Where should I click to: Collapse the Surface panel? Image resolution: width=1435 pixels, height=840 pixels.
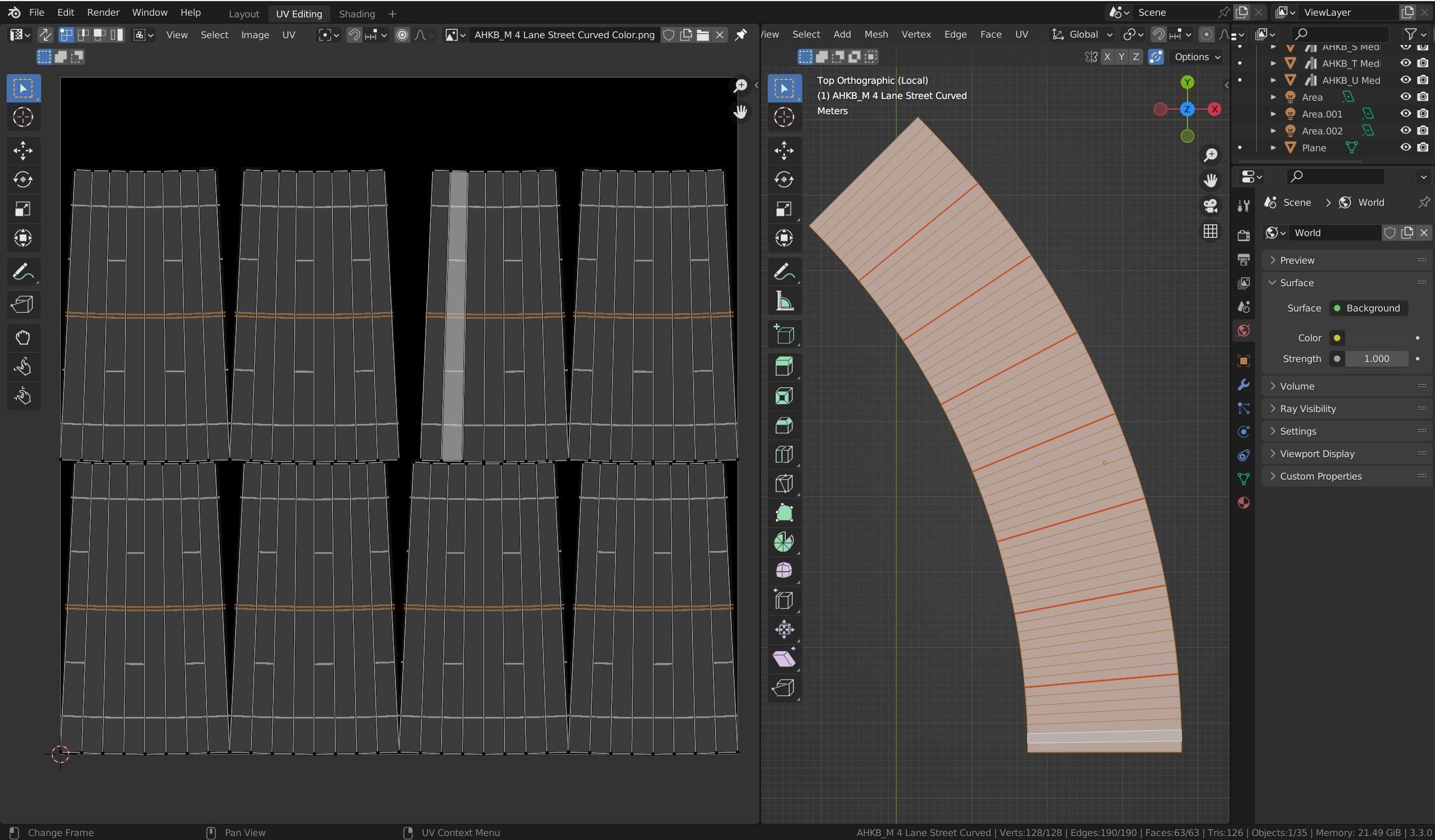pos(1347,283)
